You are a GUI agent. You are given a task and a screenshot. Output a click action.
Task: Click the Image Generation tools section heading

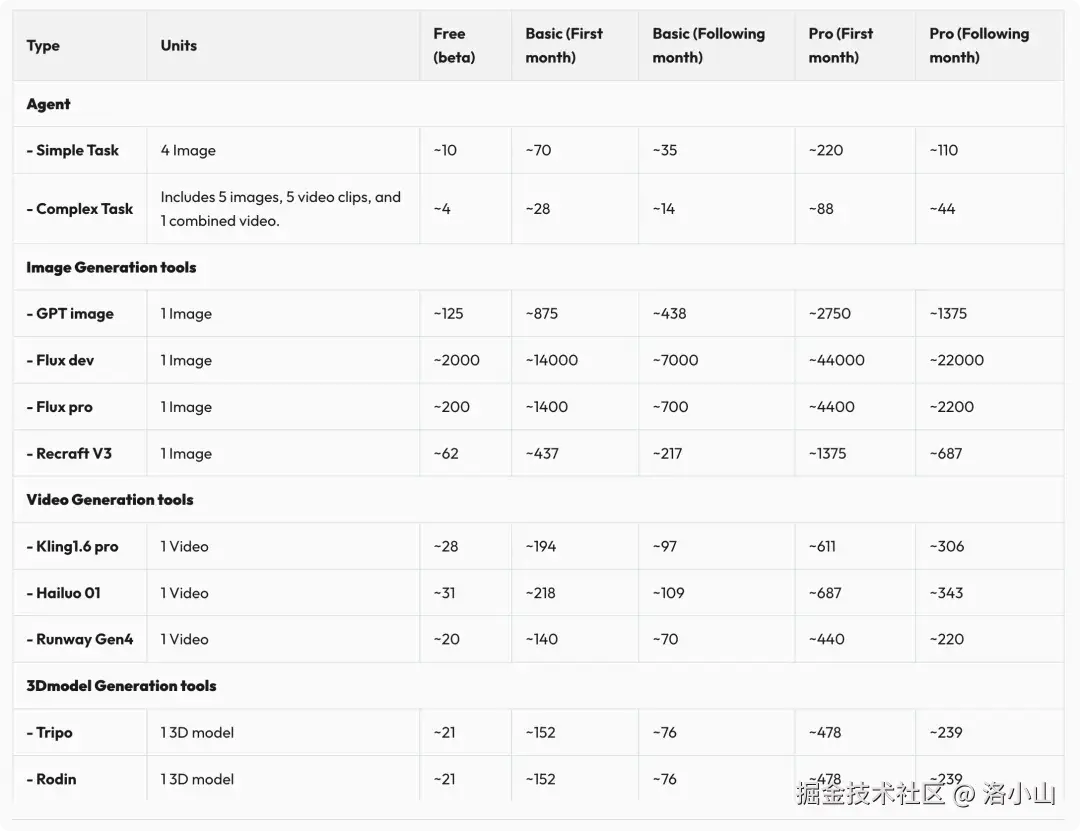[111, 268]
